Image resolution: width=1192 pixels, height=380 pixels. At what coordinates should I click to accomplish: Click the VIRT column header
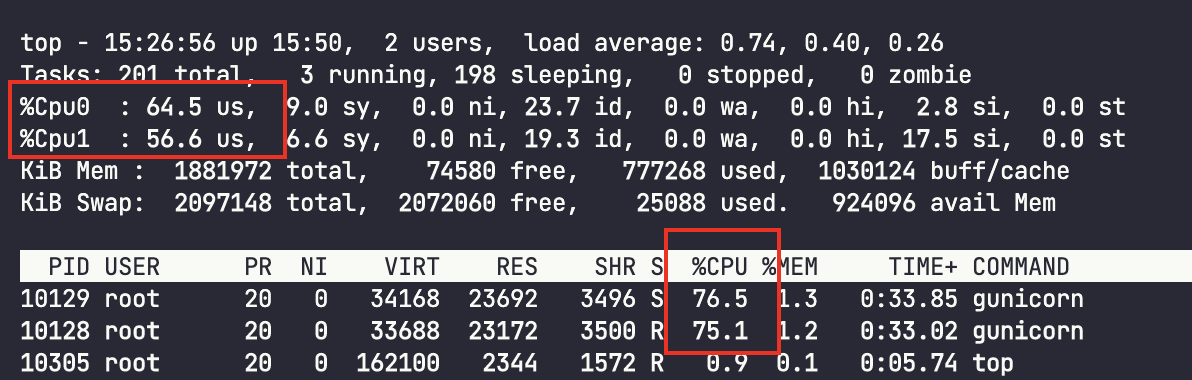point(412,267)
